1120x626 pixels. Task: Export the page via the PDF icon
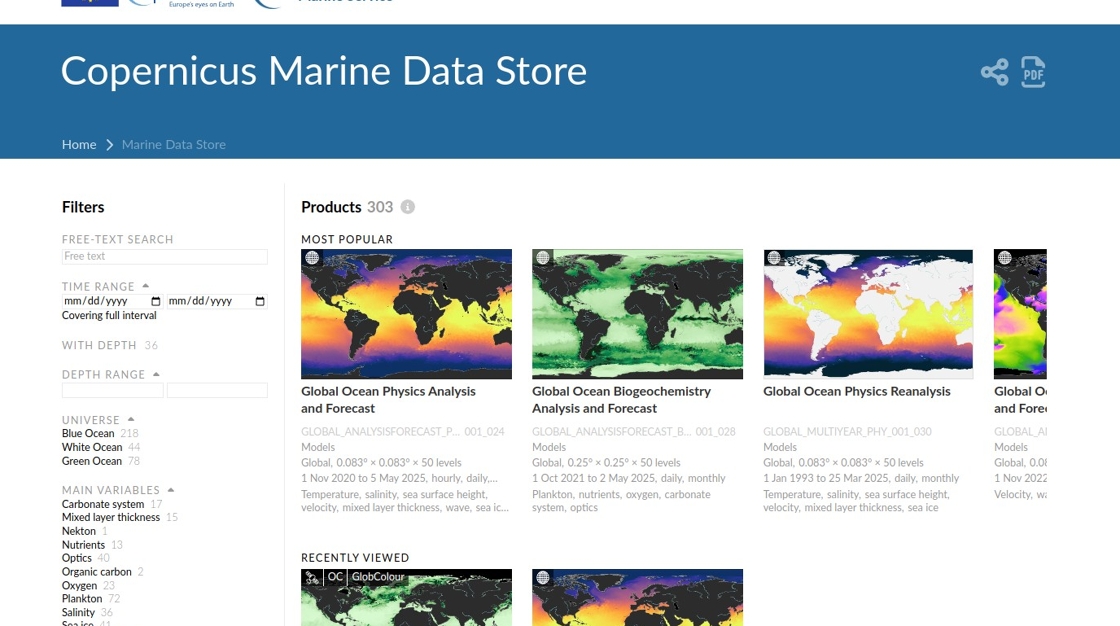click(1033, 72)
